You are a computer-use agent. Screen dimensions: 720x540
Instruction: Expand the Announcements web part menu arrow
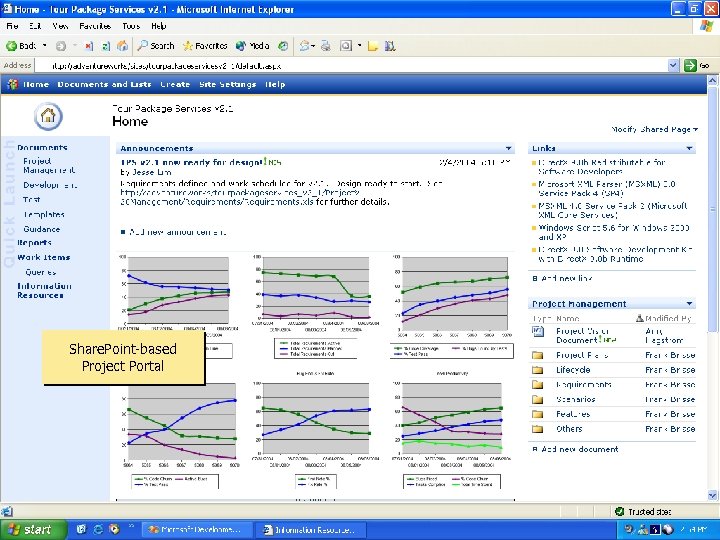pyautogui.click(x=508, y=148)
